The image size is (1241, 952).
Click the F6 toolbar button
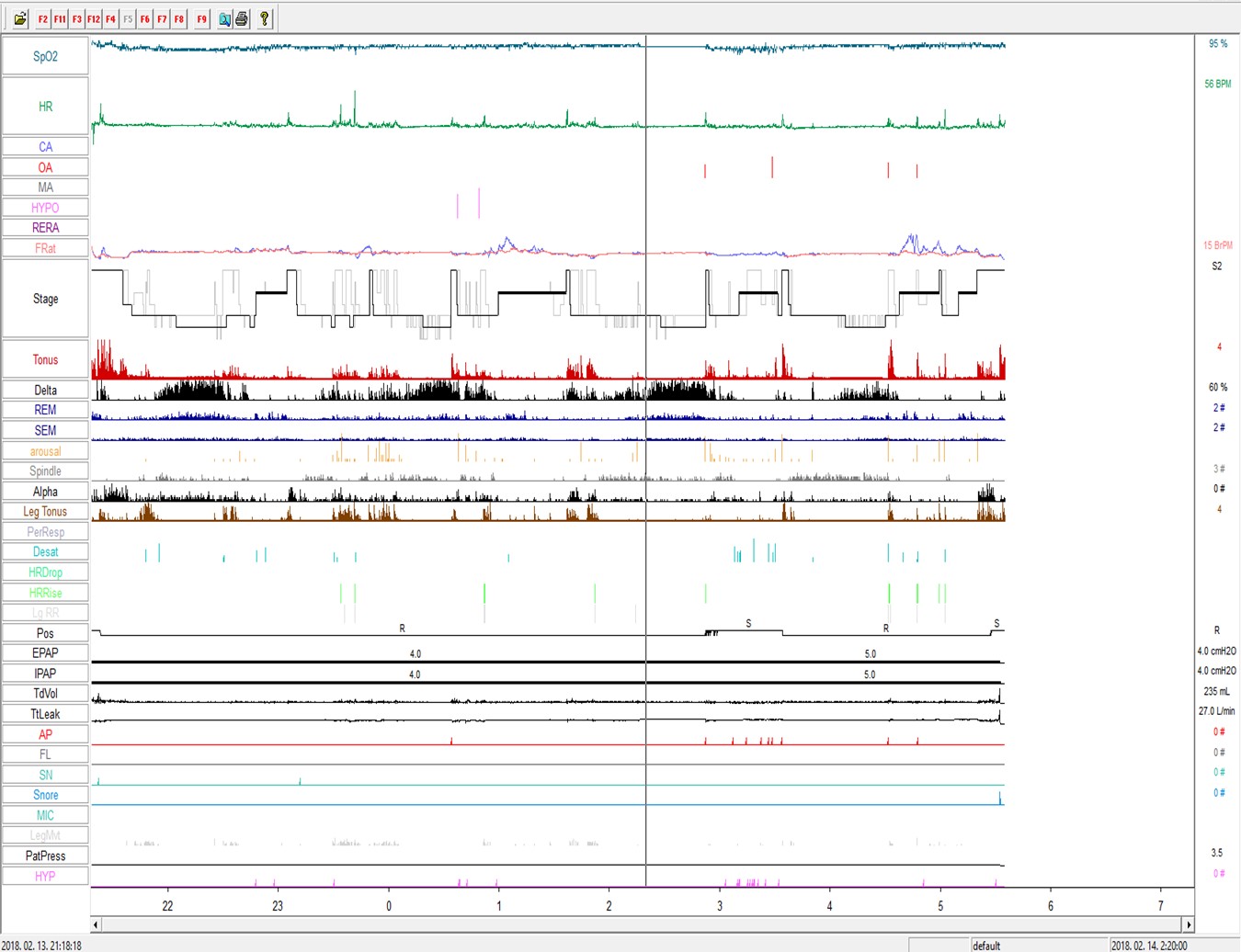coord(145,18)
